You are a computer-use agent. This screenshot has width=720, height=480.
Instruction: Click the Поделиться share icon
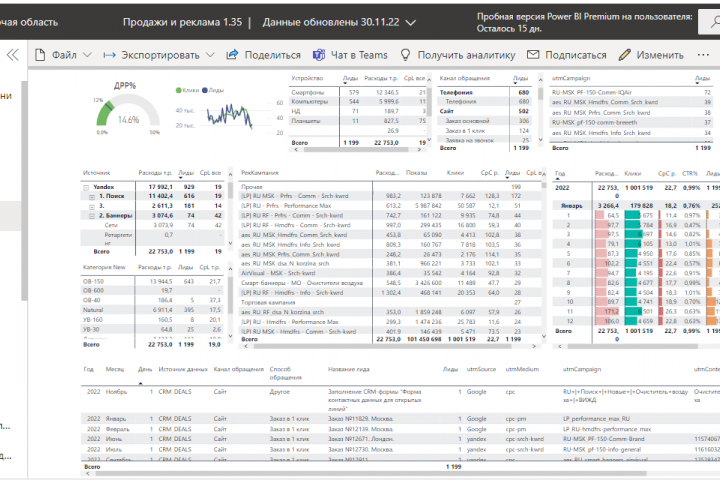[232, 55]
